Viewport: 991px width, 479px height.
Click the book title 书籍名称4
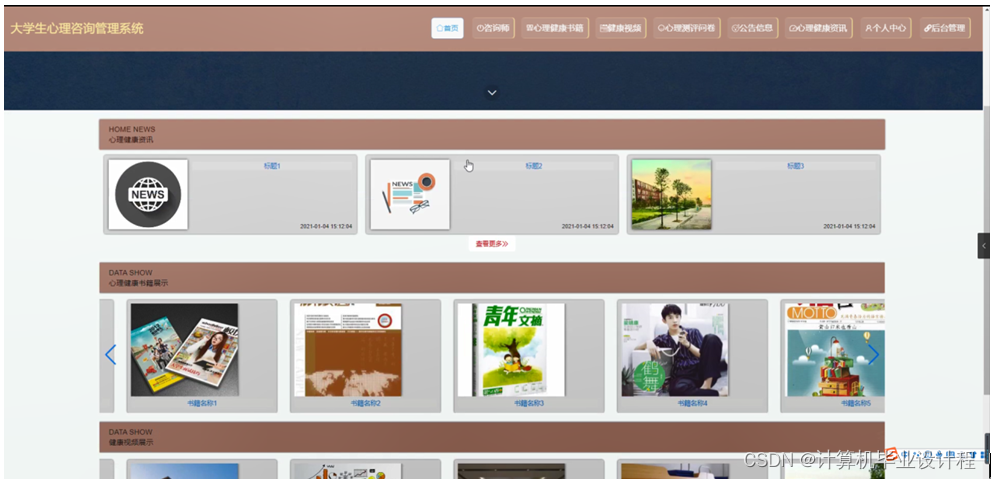coord(692,403)
